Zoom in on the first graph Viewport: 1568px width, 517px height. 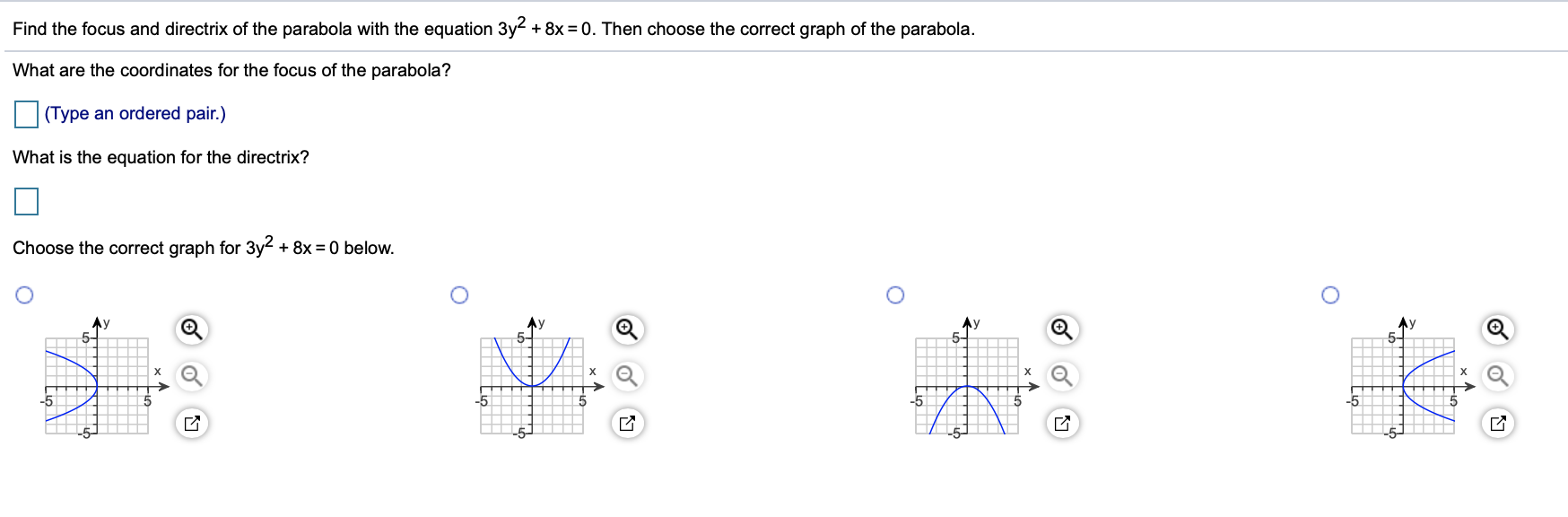[190, 330]
